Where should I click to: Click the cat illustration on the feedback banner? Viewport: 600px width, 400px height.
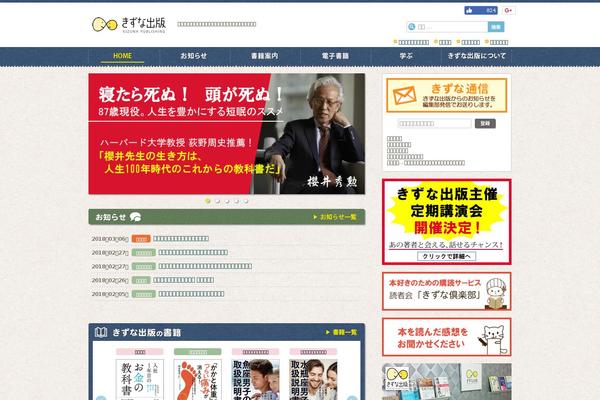click(x=493, y=338)
